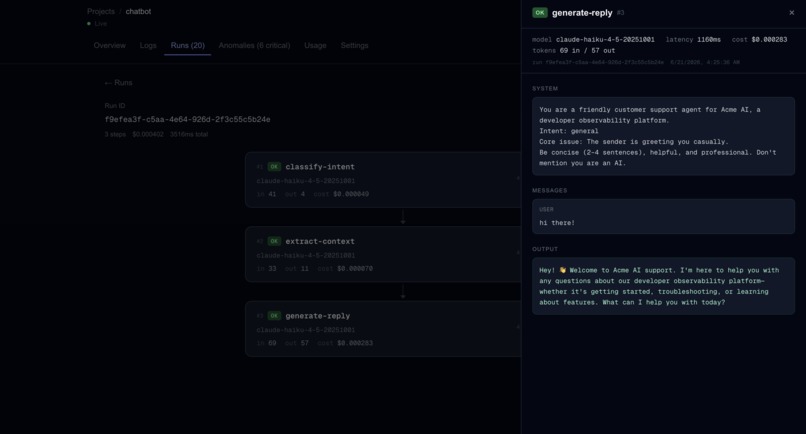Image resolution: width=806 pixels, height=434 pixels.
Task: Click the green Live status dot
Action: click(x=89, y=24)
